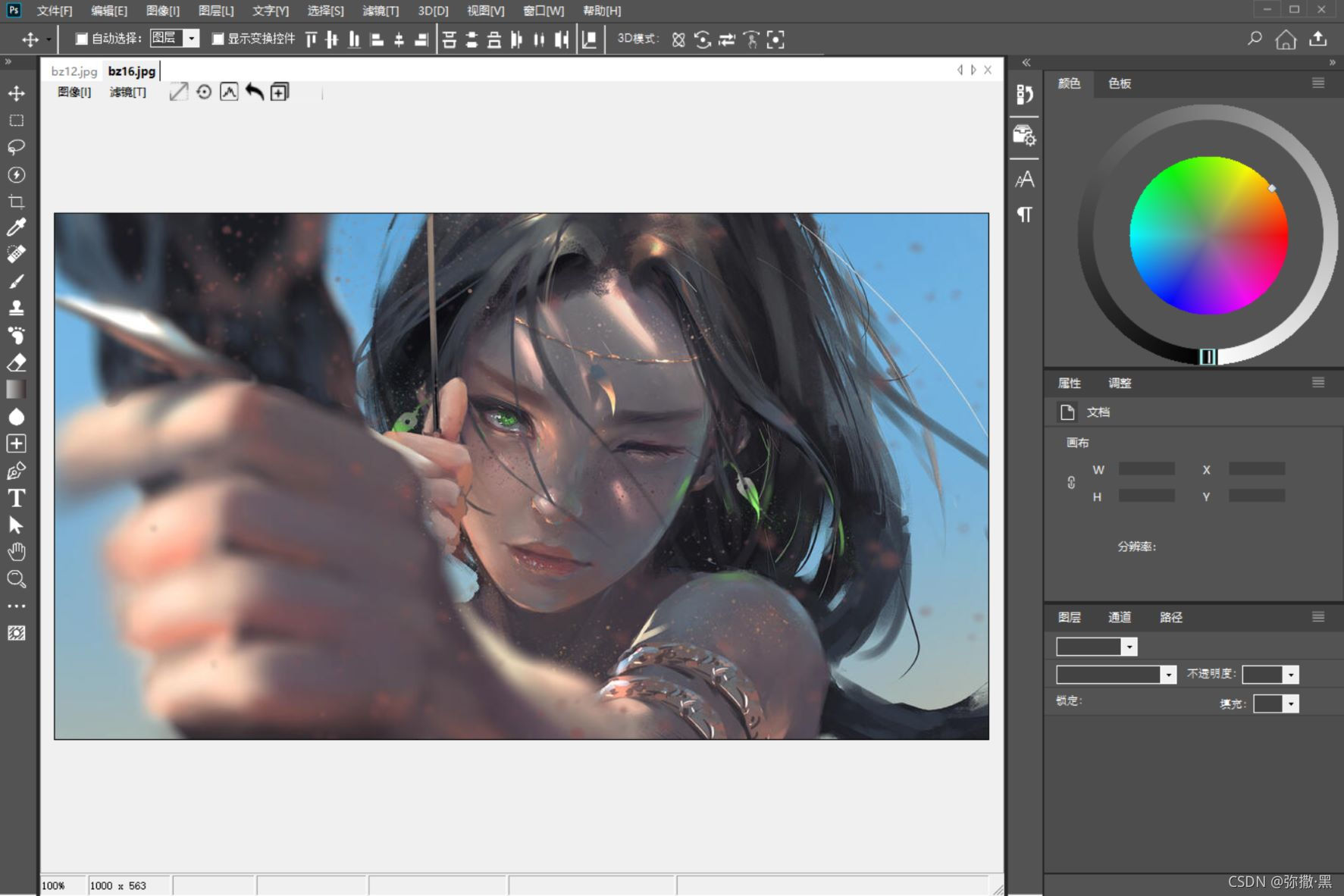The image size is (1344, 896).
Task: Switch to the 路径 tab
Action: point(1171,617)
